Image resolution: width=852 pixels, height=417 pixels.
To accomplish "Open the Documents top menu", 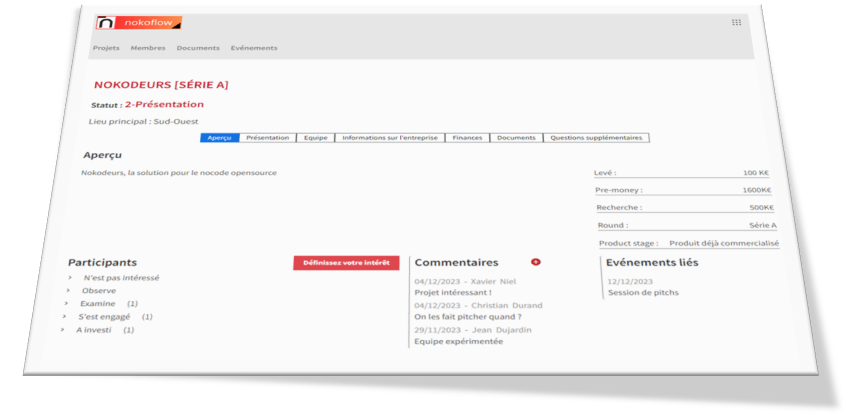I will [x=198, y=48].
